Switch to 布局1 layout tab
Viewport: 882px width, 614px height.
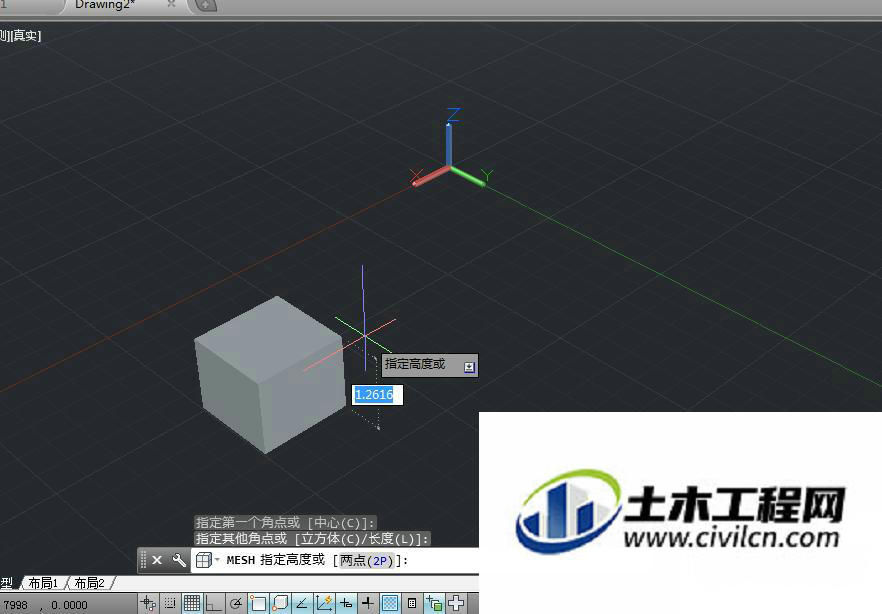coord(43,583)
